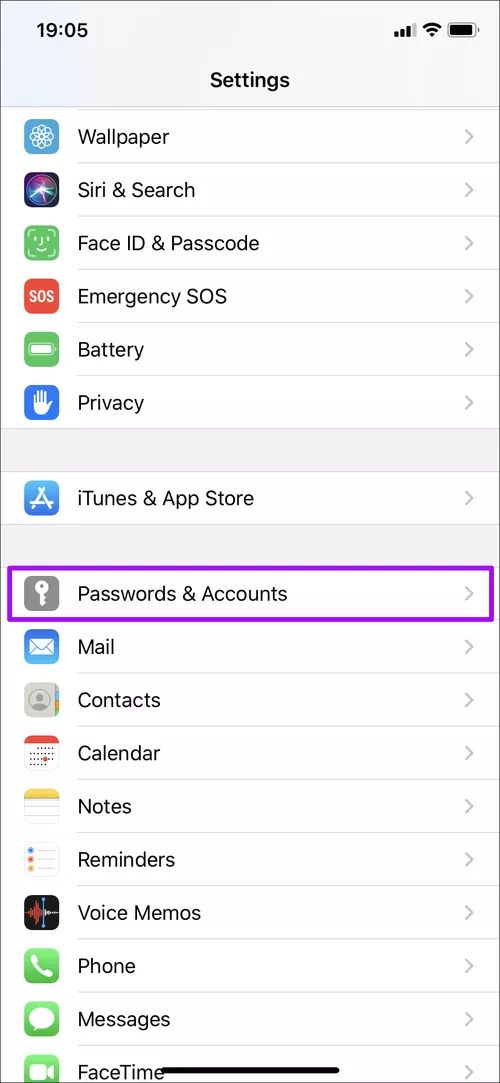Tap the green Battery icon
Viewport: 500px width, 1083px height.
coord(41,349)
